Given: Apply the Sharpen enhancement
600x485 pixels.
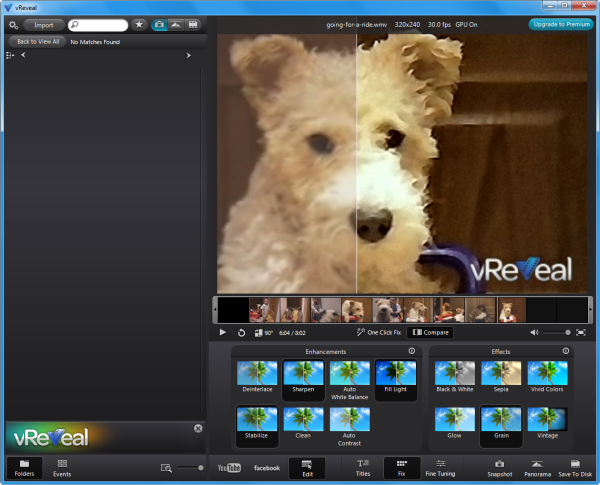Looking at the screenshot, I should pyautogui.click(x=302, y=374).
